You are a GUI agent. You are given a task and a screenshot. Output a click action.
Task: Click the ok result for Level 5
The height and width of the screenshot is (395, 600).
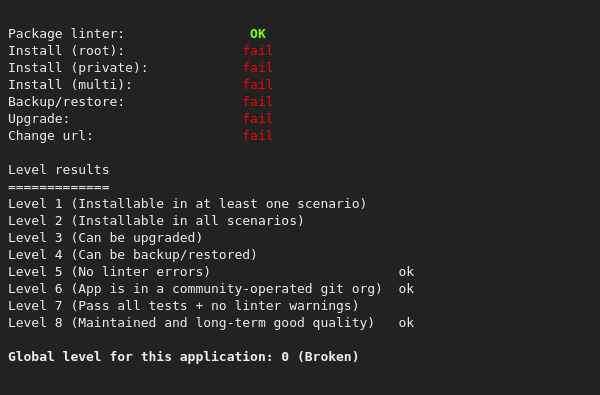click(406, 272)
